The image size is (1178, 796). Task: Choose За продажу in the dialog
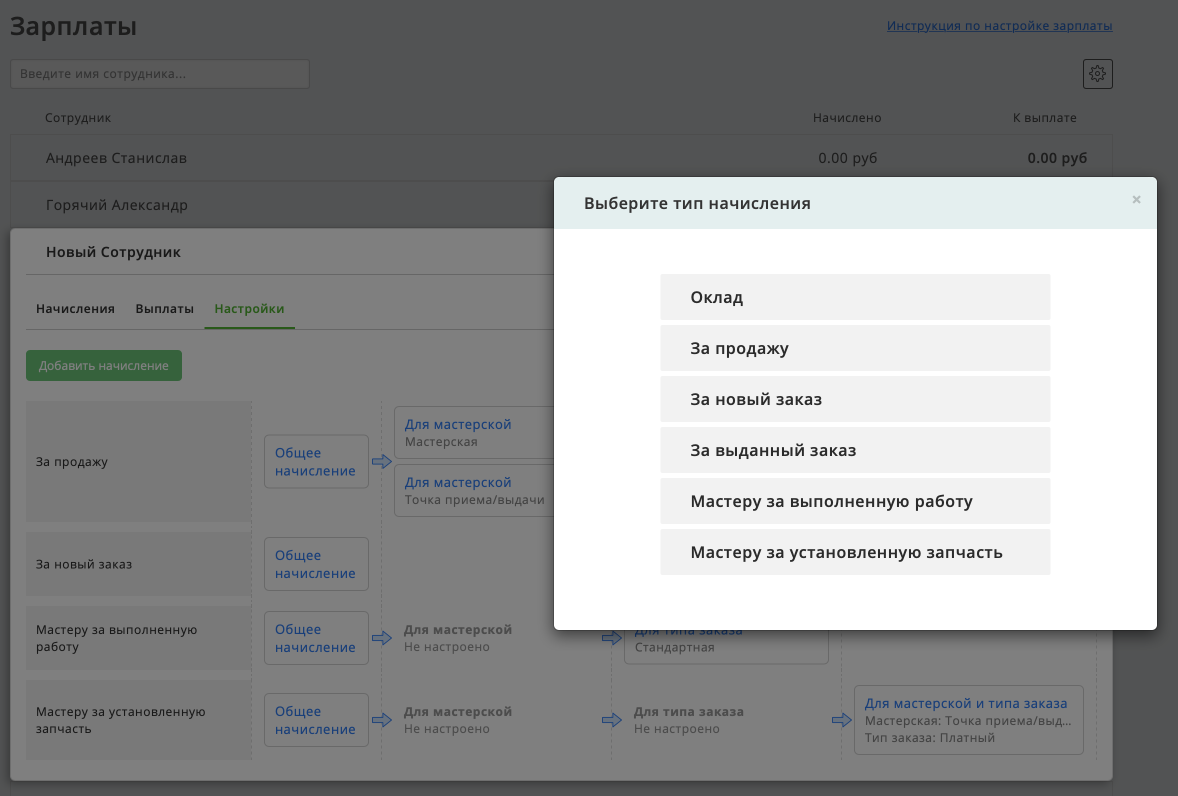click(x=855, y=348)
